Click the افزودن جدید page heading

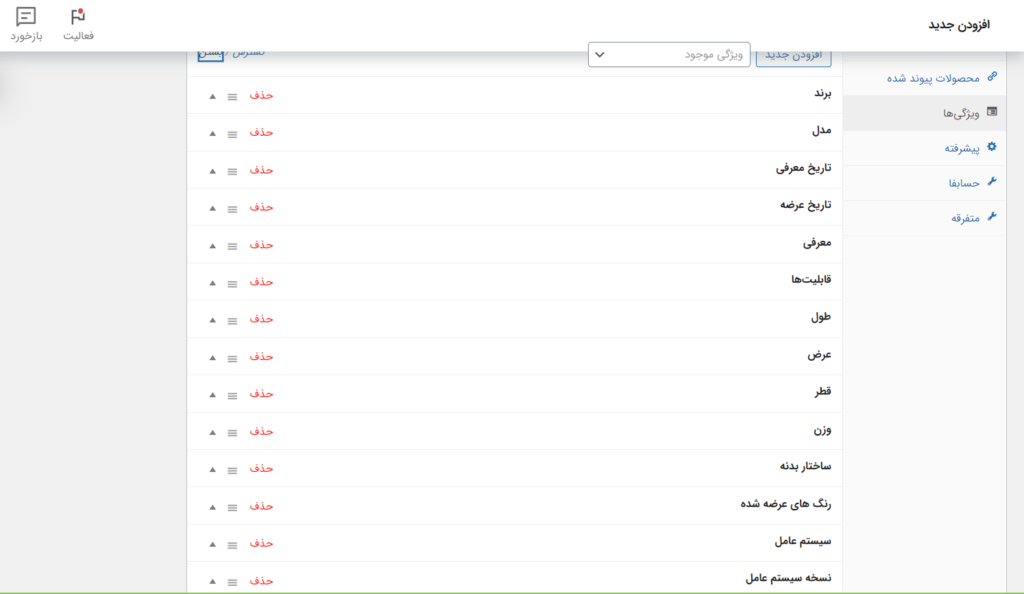point(959,25)
